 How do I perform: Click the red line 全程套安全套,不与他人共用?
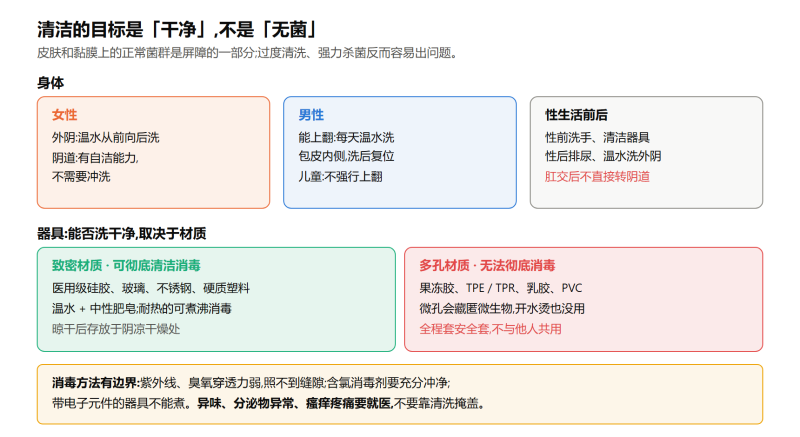pyautogui.click(x=490, y=329)
